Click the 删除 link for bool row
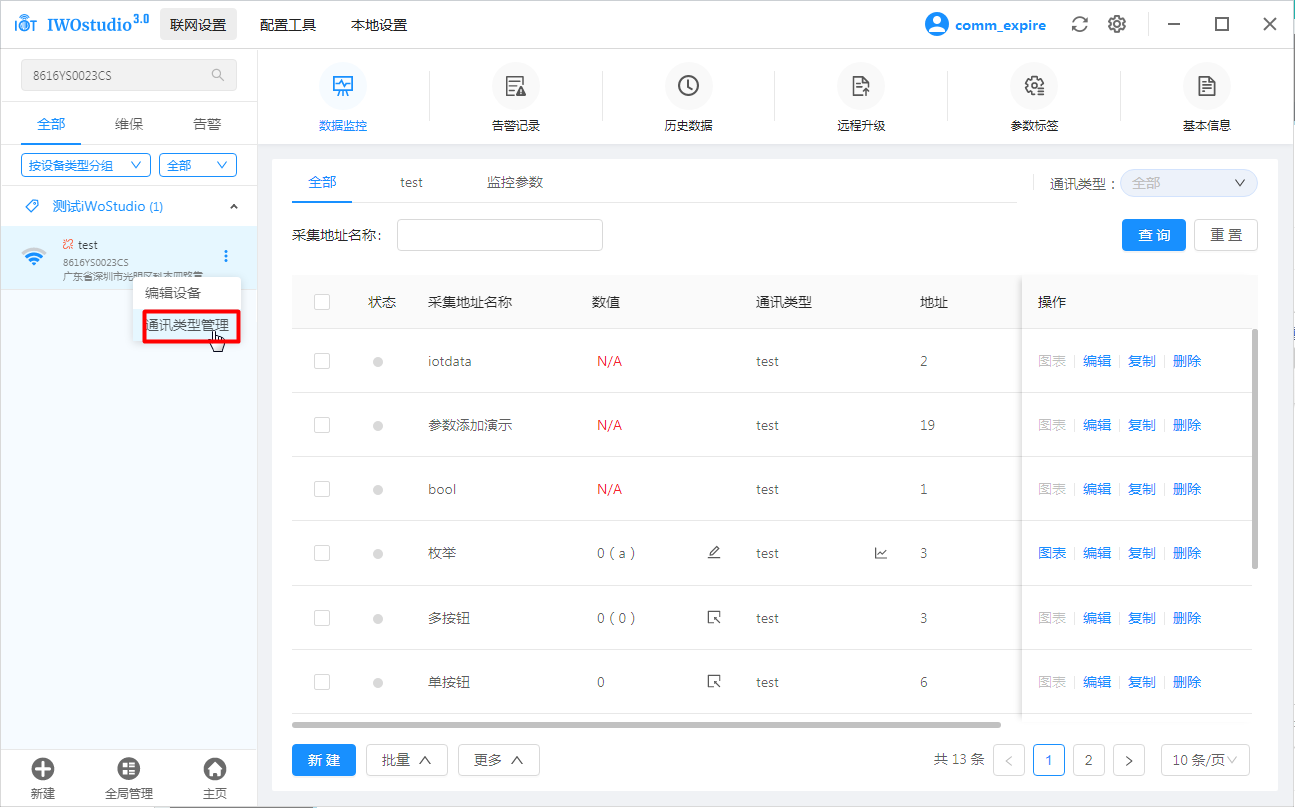1295x808 pixels. 1186,489
